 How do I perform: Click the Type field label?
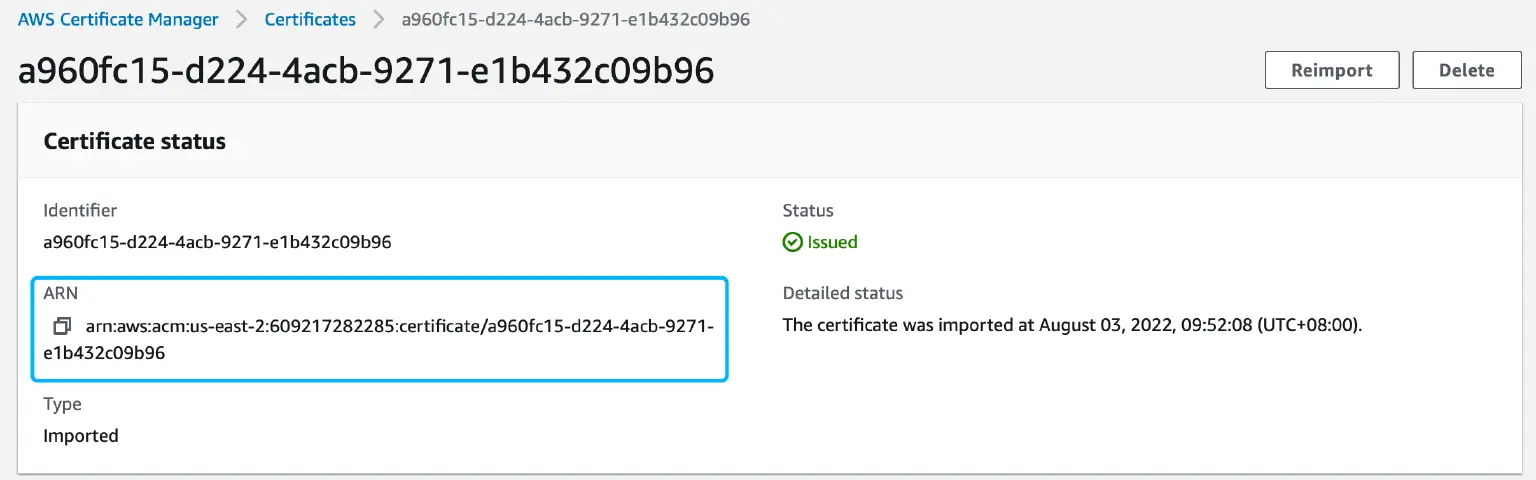point(62,404)
